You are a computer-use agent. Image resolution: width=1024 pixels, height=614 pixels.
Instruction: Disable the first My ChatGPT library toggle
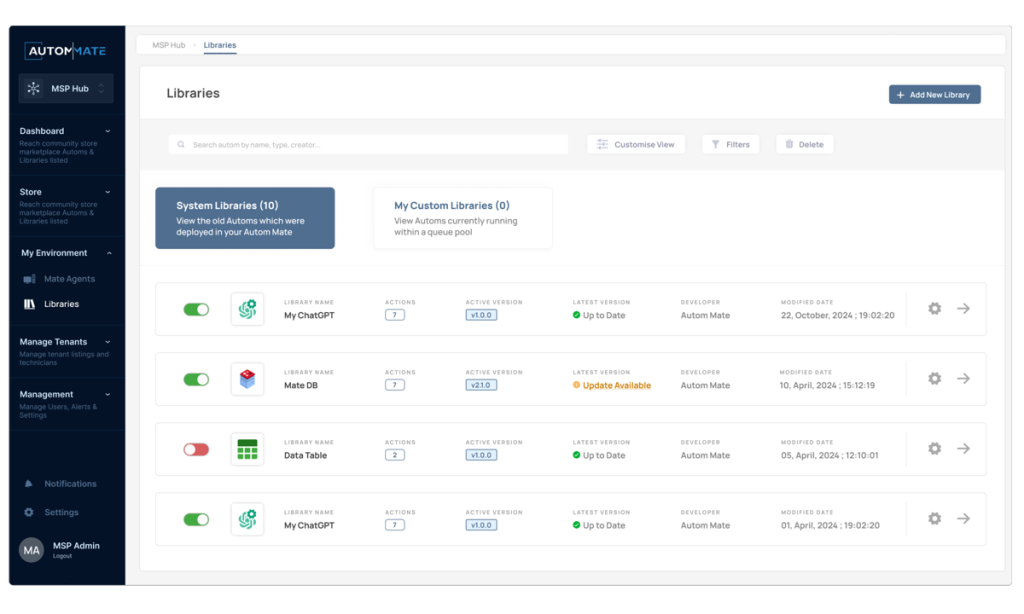196,309
